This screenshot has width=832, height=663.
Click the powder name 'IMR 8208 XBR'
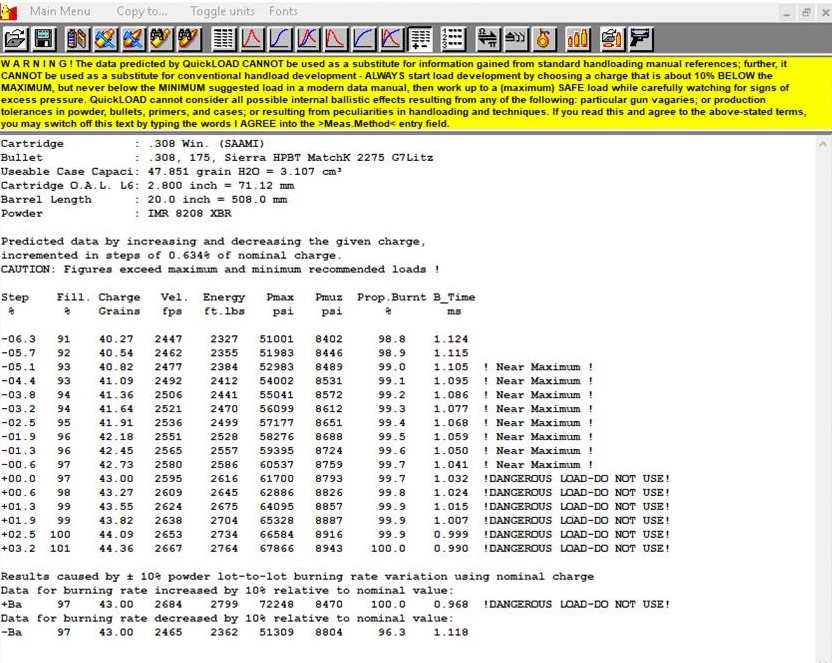[x=189, y=214]
